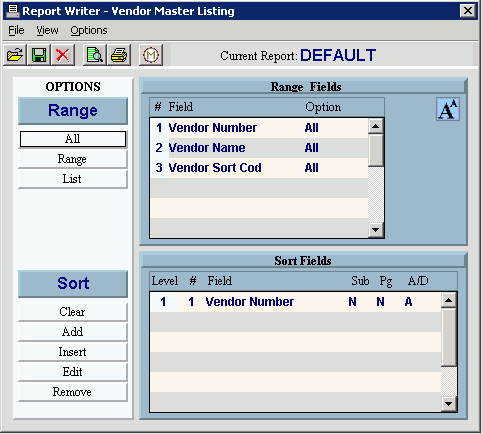Click the red X delete icon
Viewport: 483px width, 434px height.
point(63,55)
